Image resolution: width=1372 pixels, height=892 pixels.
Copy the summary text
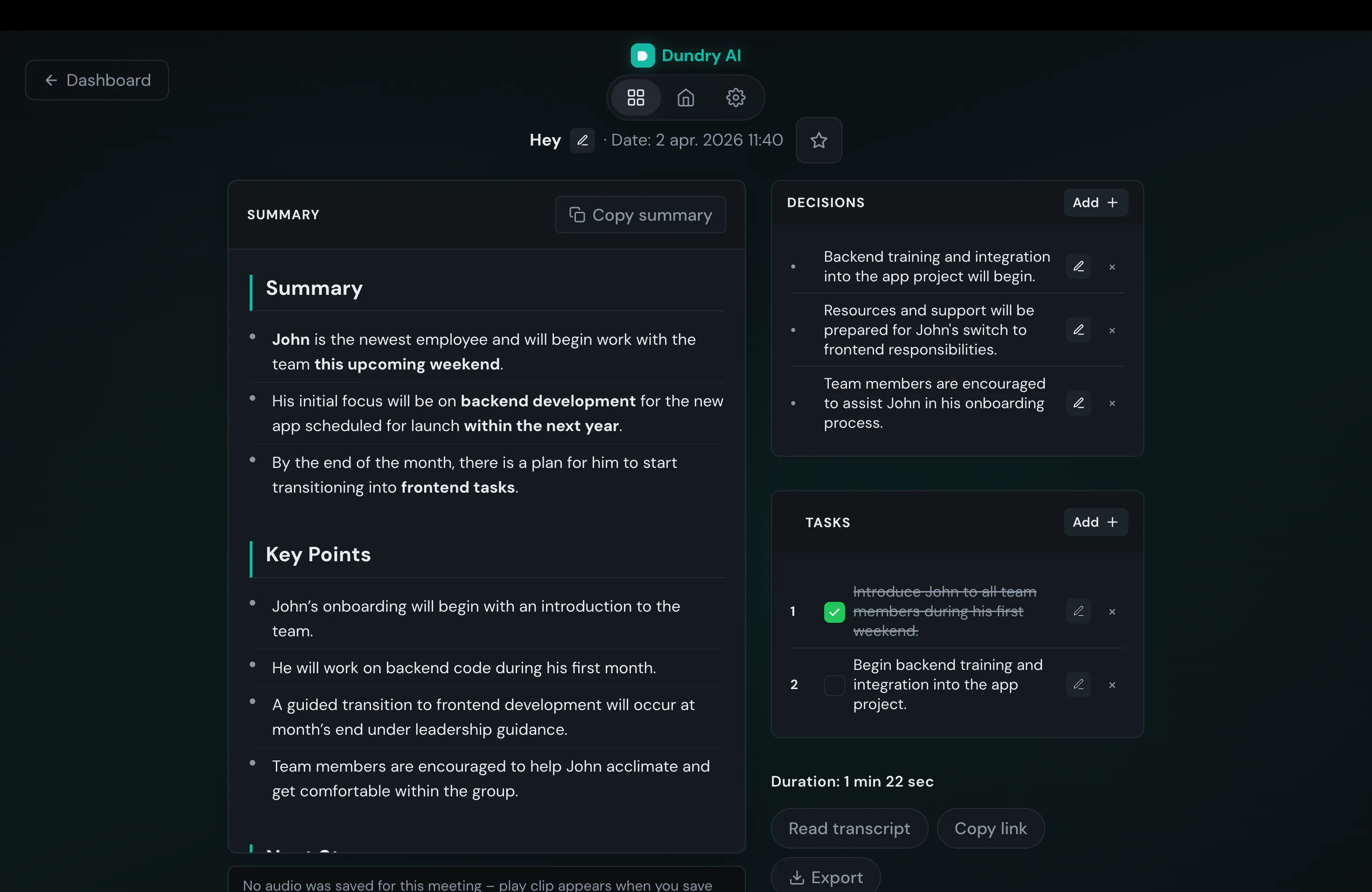(x=640, y=215)
